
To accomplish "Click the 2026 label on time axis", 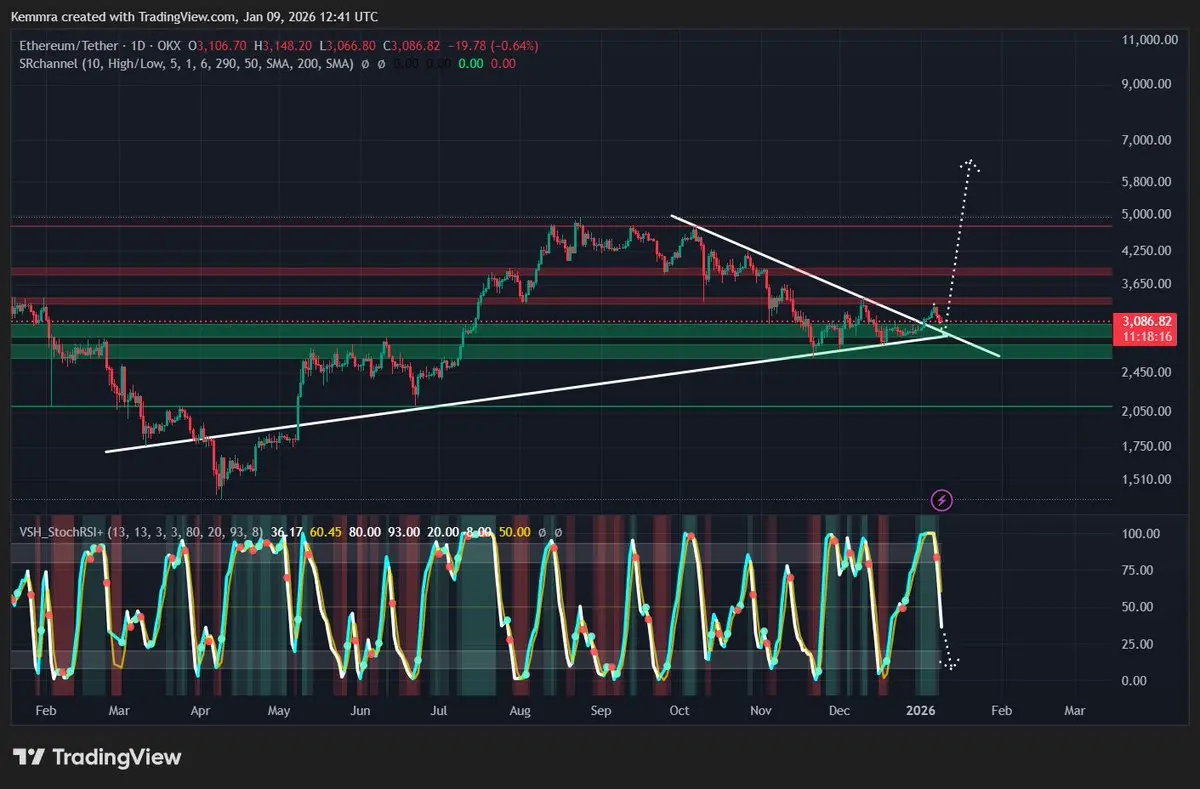I will click(920, 710).
